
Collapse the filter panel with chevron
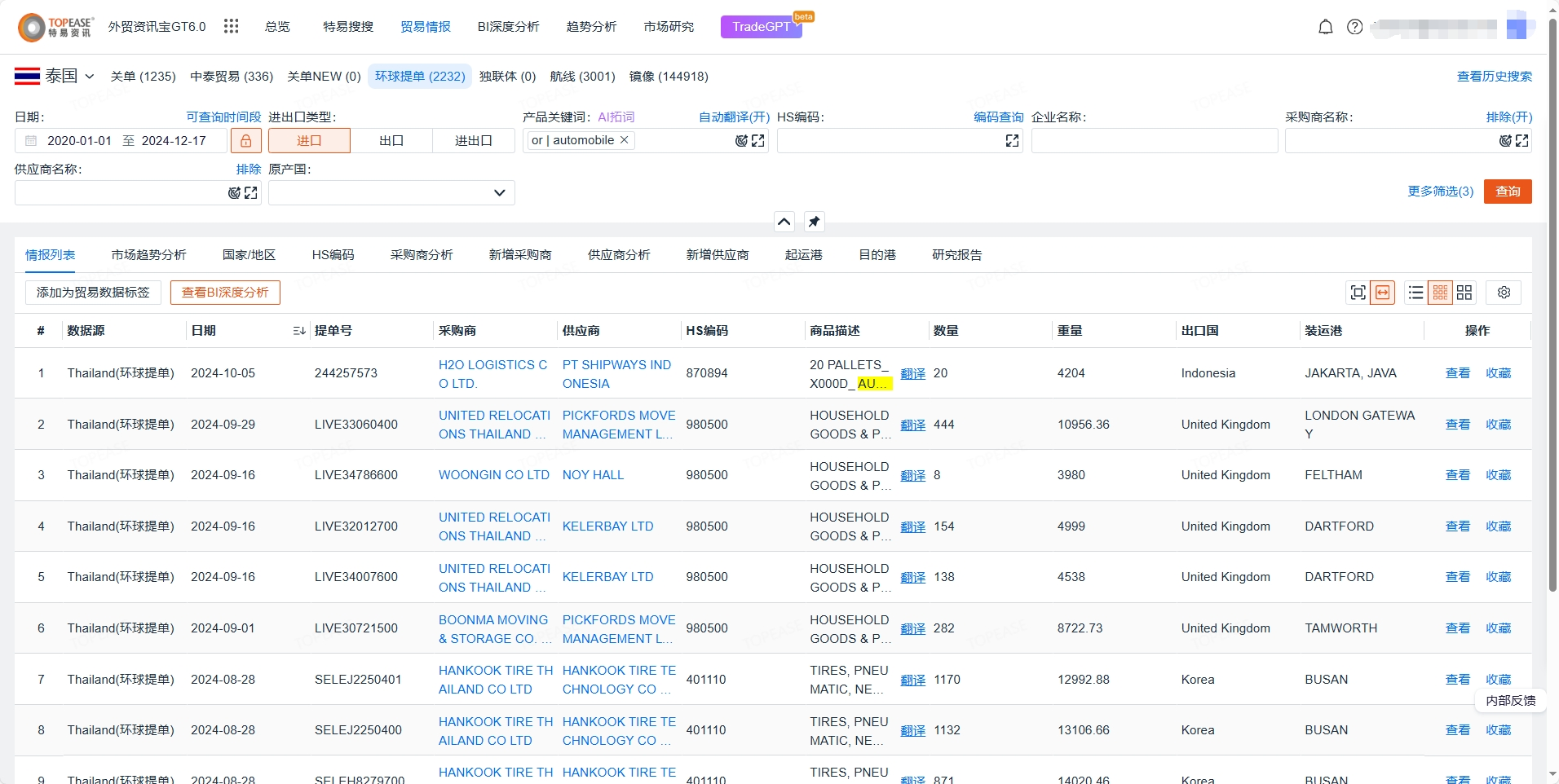[784, 222]
